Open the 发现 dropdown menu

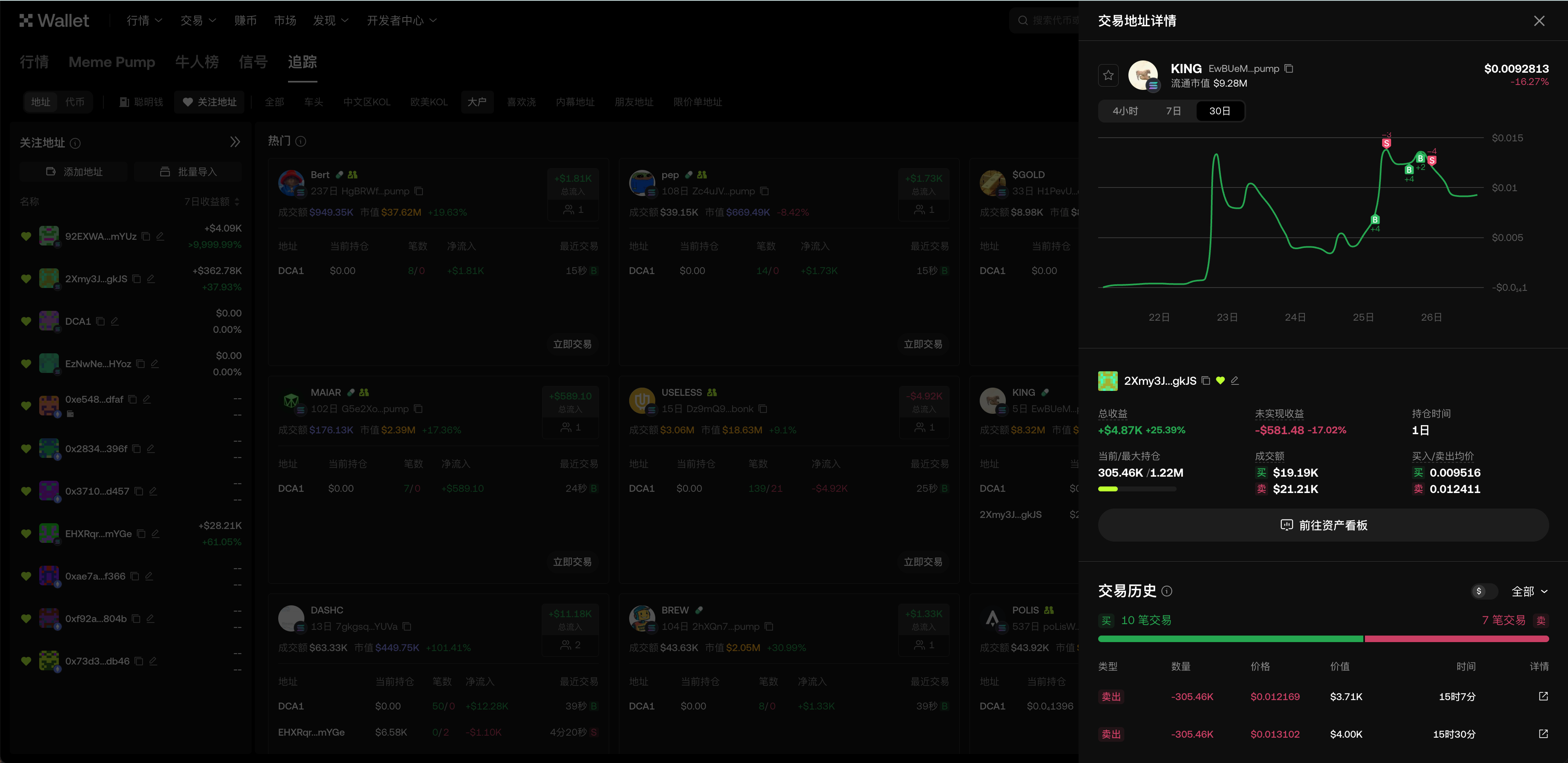click(331, 20)
